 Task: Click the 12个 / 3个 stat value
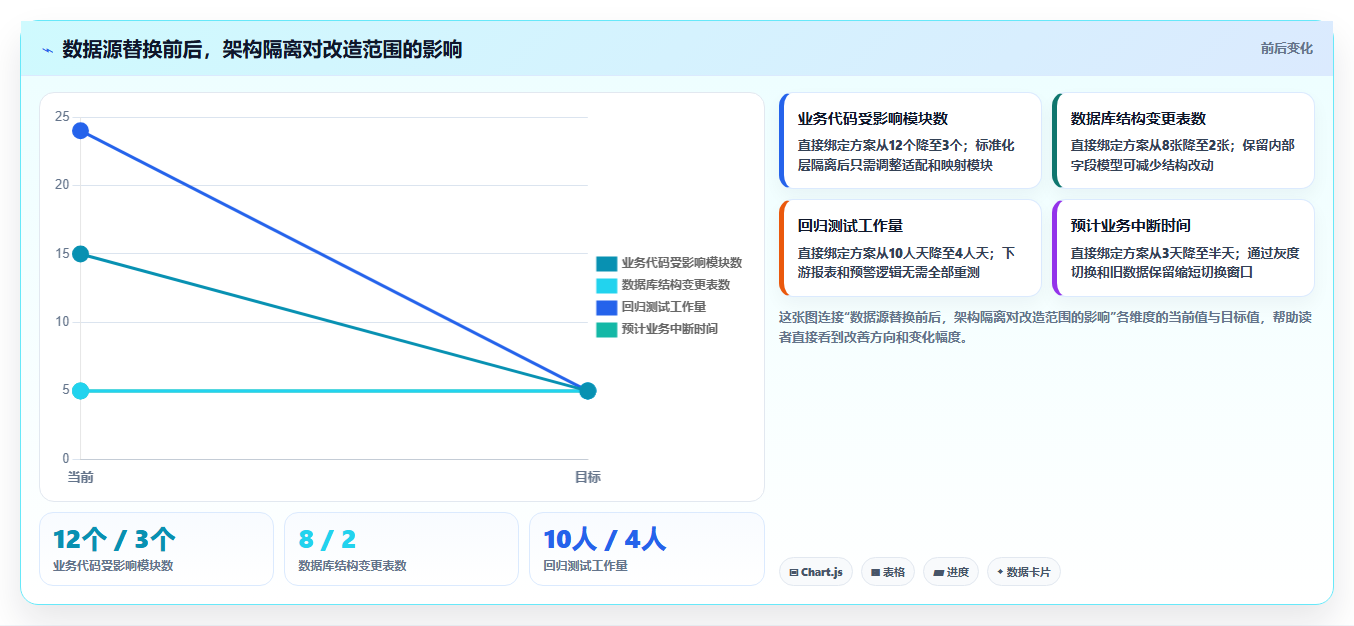tap(114, 540)
